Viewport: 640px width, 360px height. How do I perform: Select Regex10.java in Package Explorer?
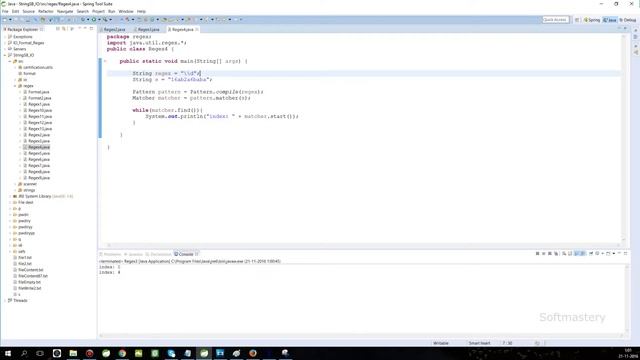40,111
